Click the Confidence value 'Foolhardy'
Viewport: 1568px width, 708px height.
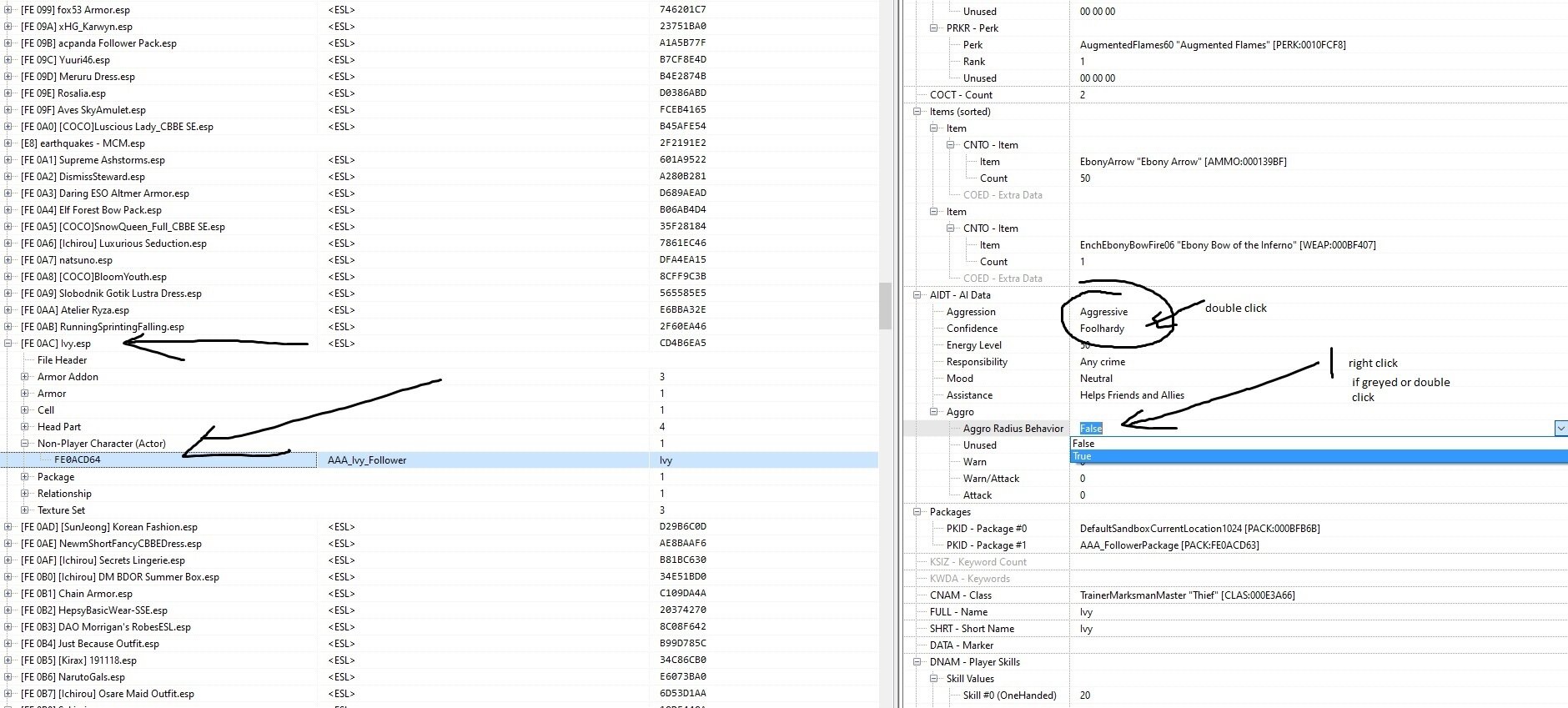click(1102, 329)
